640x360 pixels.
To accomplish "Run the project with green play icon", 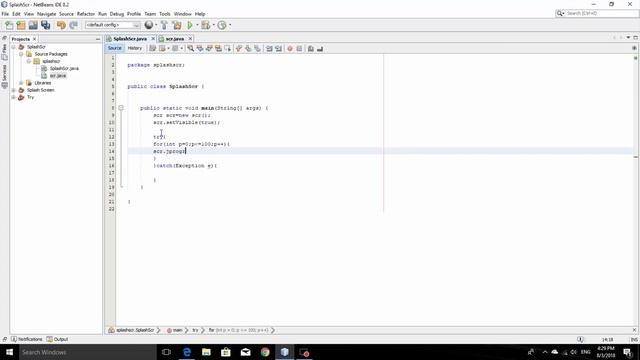I will tap(190, 25).
